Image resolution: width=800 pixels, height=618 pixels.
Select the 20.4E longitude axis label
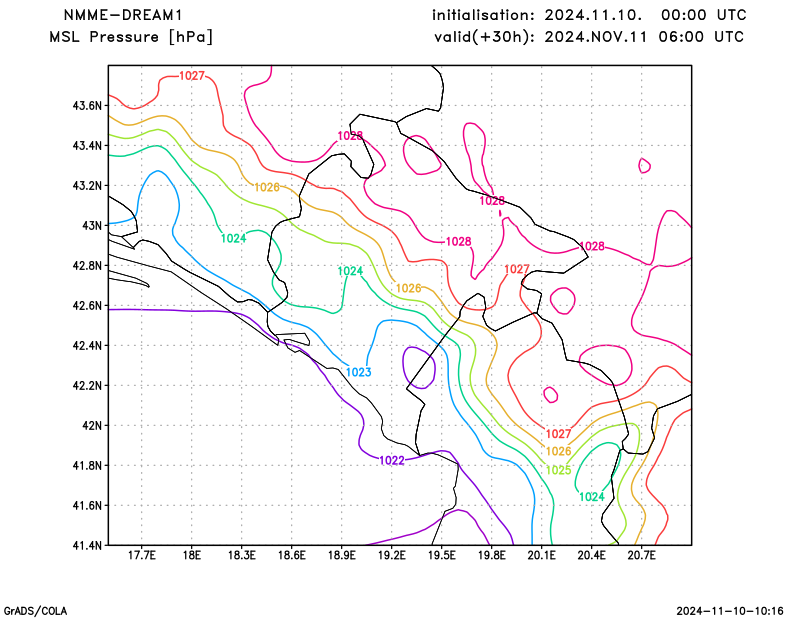pyautogui.click(x=591, y=555)
